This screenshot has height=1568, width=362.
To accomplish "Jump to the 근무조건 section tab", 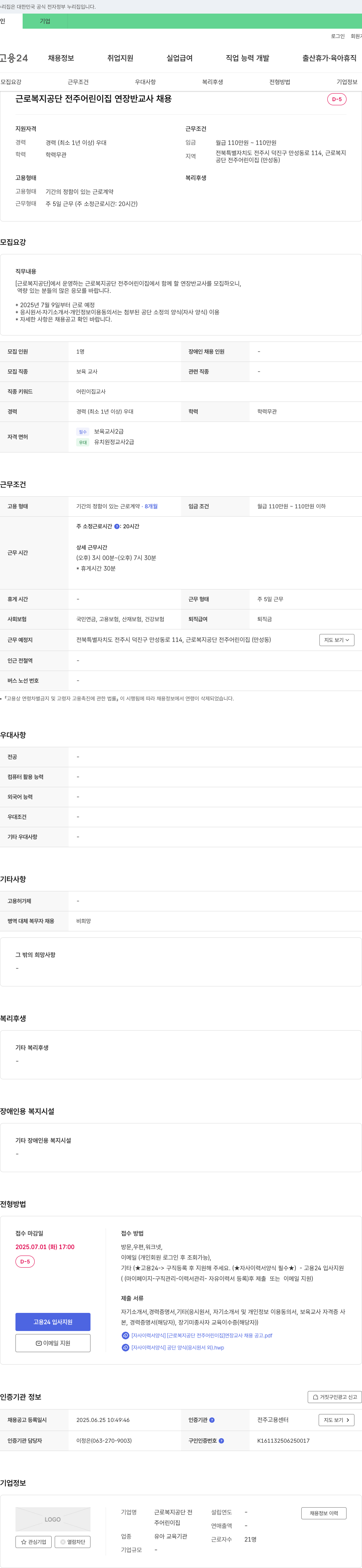I will (78, 82).
